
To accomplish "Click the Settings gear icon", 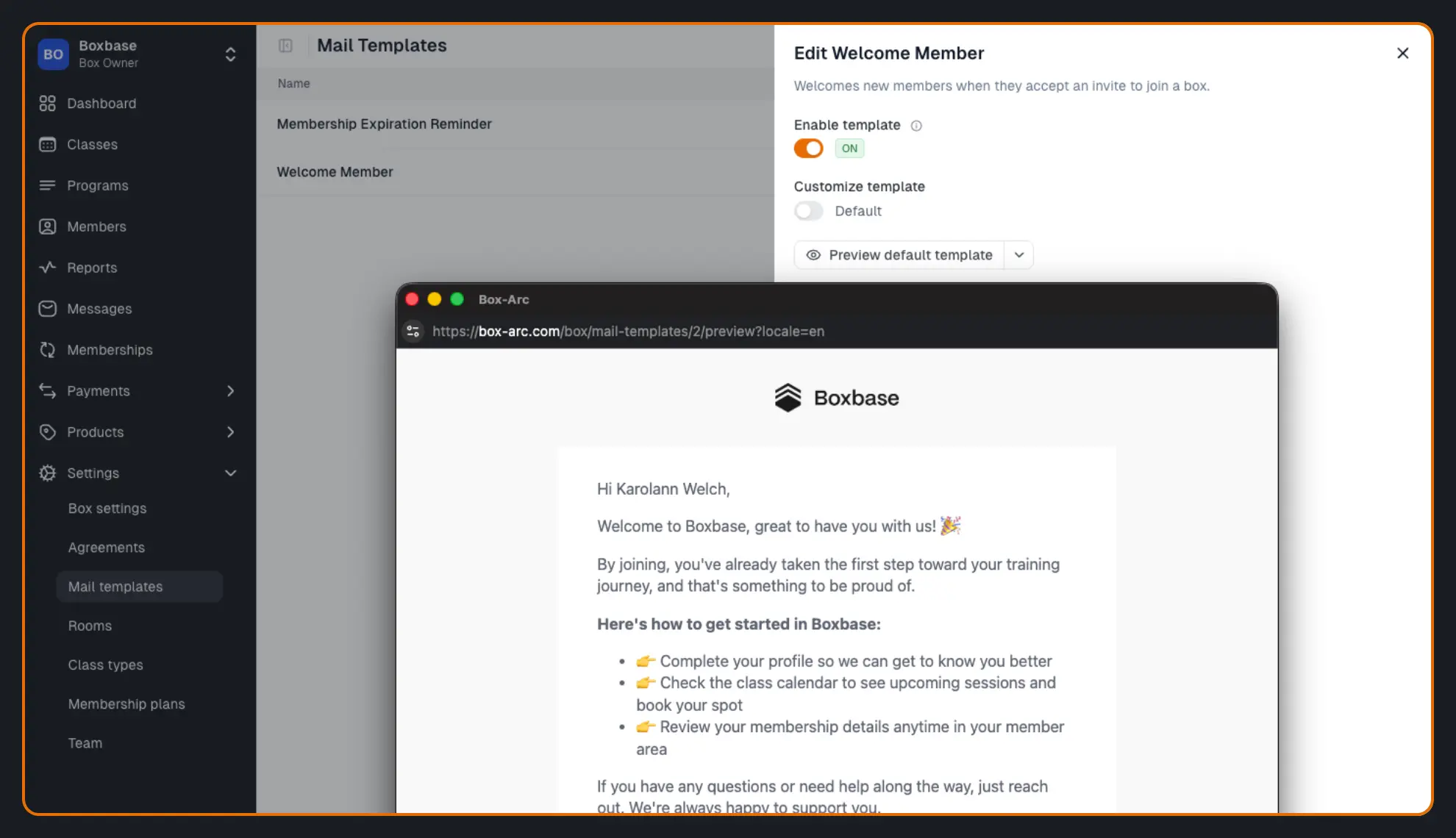I will point(48,473).
